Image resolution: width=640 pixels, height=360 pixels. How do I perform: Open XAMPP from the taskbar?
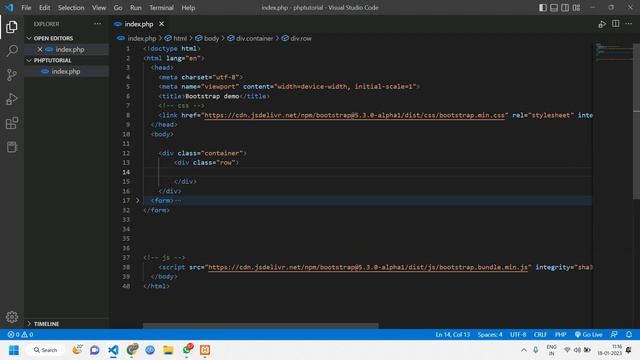[205, 350]
